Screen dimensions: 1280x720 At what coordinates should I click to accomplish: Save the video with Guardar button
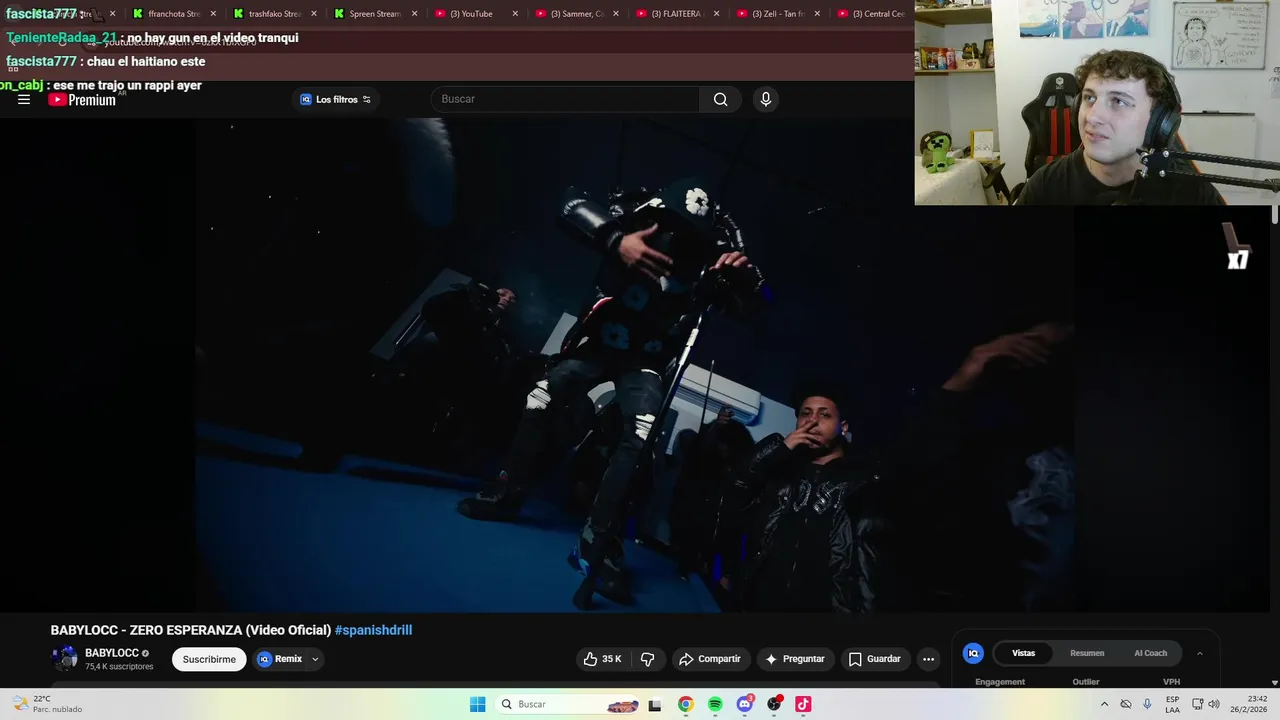tap(875, 659)
